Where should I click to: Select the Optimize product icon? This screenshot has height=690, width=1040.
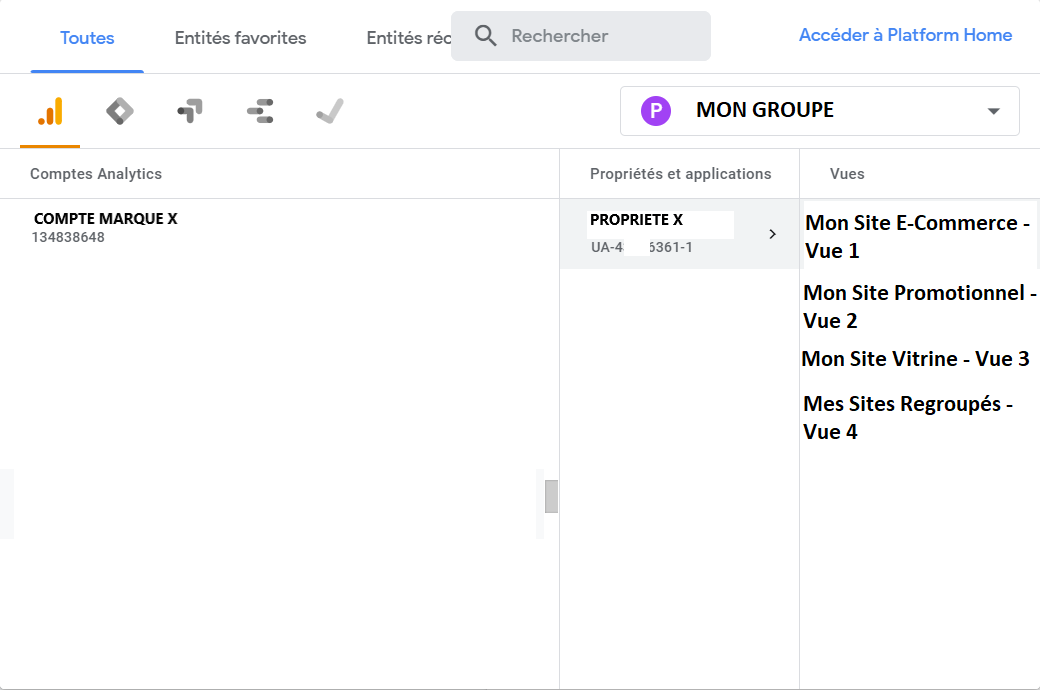click(x=190, y=111)
